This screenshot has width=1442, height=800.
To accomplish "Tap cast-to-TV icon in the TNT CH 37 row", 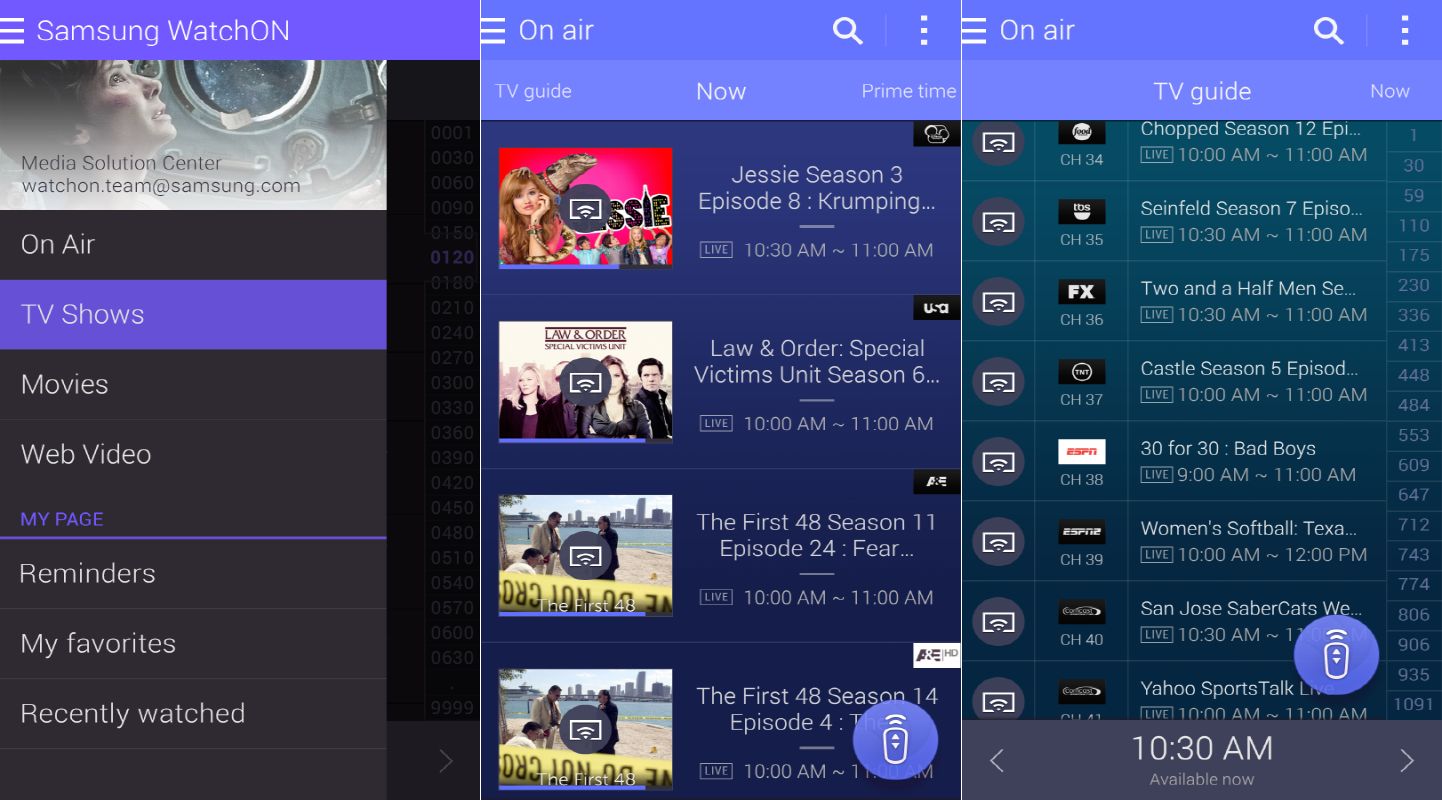I will point(998,381).
